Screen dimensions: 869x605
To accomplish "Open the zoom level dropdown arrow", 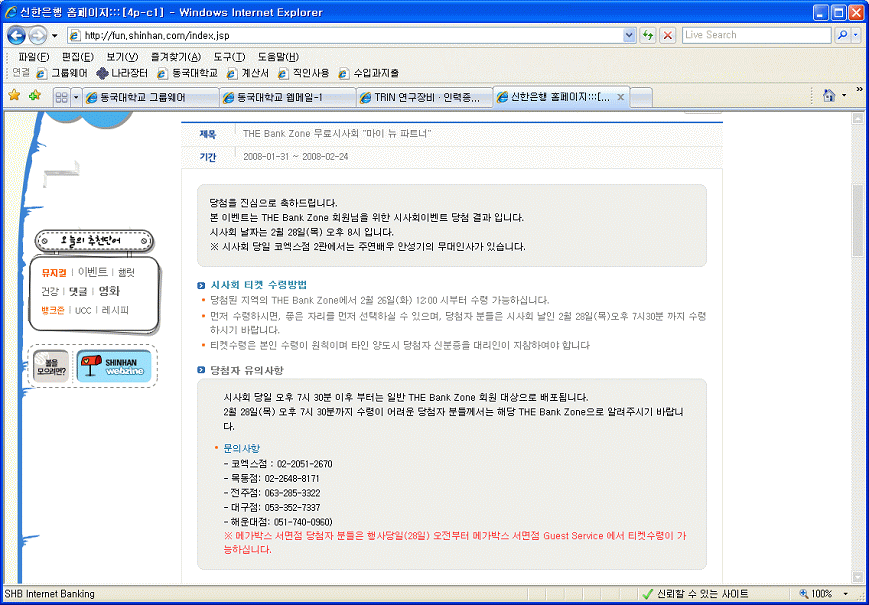I will [846, 594].
